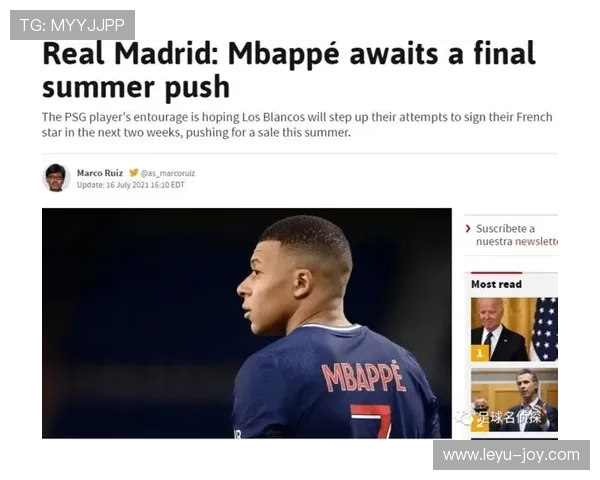Click the update date 16 July 2021
The height and width of the screenshot is (480, 600).
tap(130, 185)
